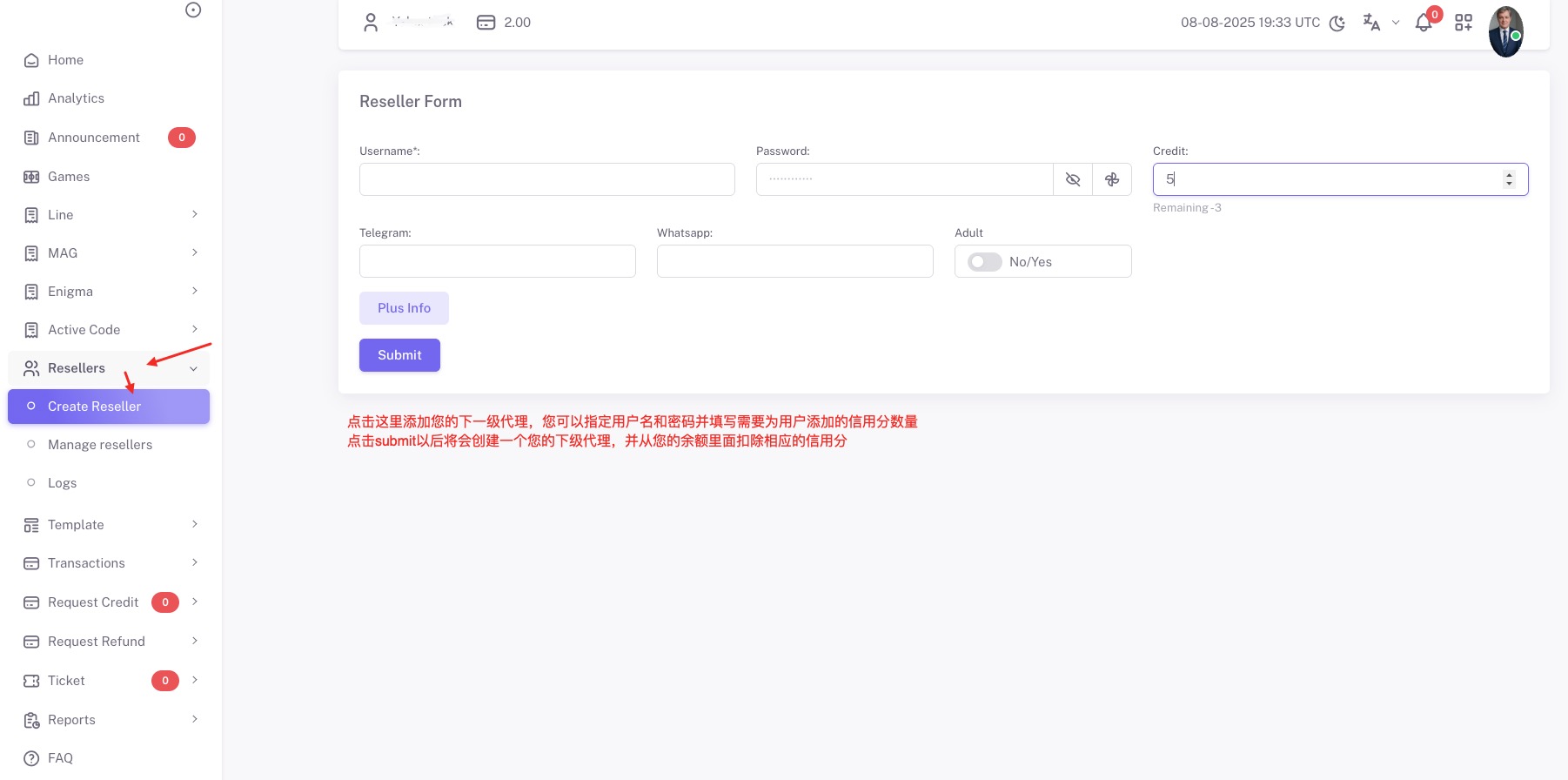Open the language dropdown arrow
This screenshot has height=780, width=1568.
[1396, 23]
